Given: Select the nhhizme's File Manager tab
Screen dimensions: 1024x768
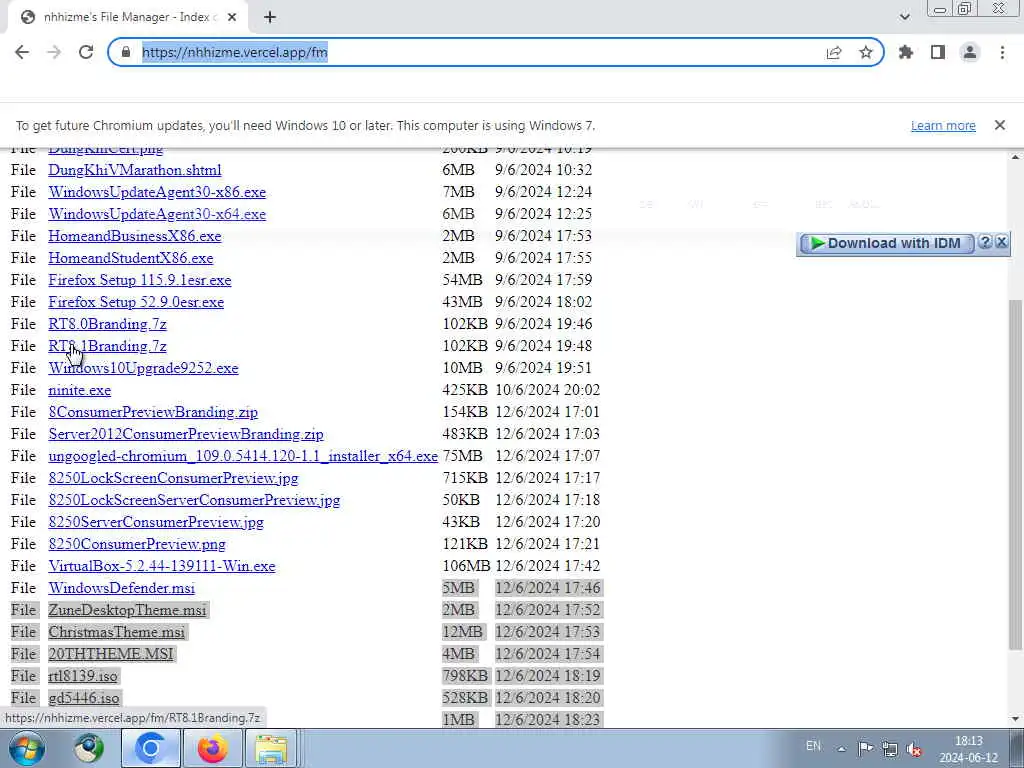Looking at the screenshot, I should [127, 18].
